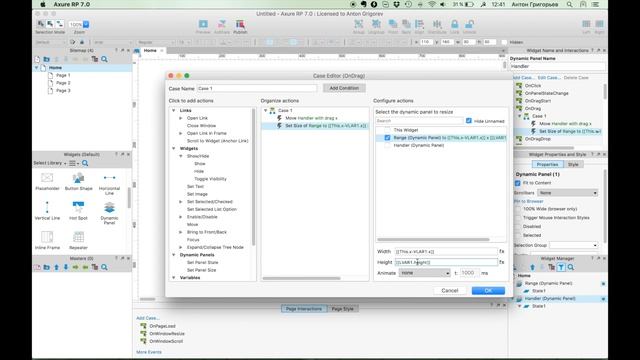Select Page 2 in the Sitemap
This screenshot has height=360, width=640.
point(63,83)
